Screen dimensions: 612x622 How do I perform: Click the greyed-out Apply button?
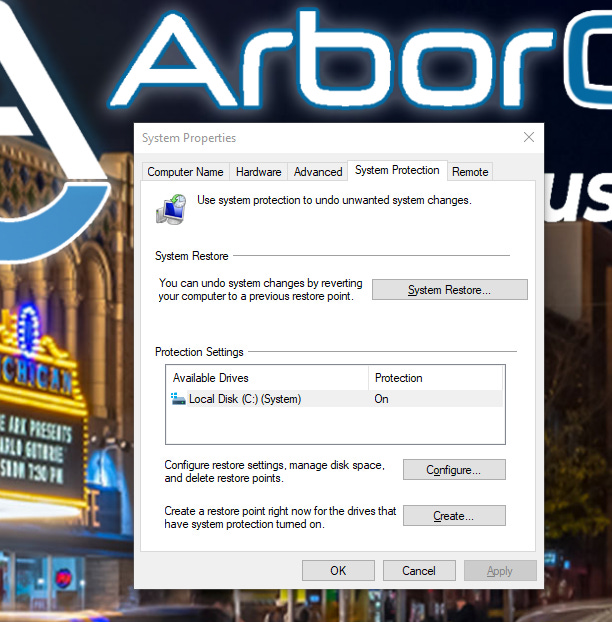click(x=500, y=570)
